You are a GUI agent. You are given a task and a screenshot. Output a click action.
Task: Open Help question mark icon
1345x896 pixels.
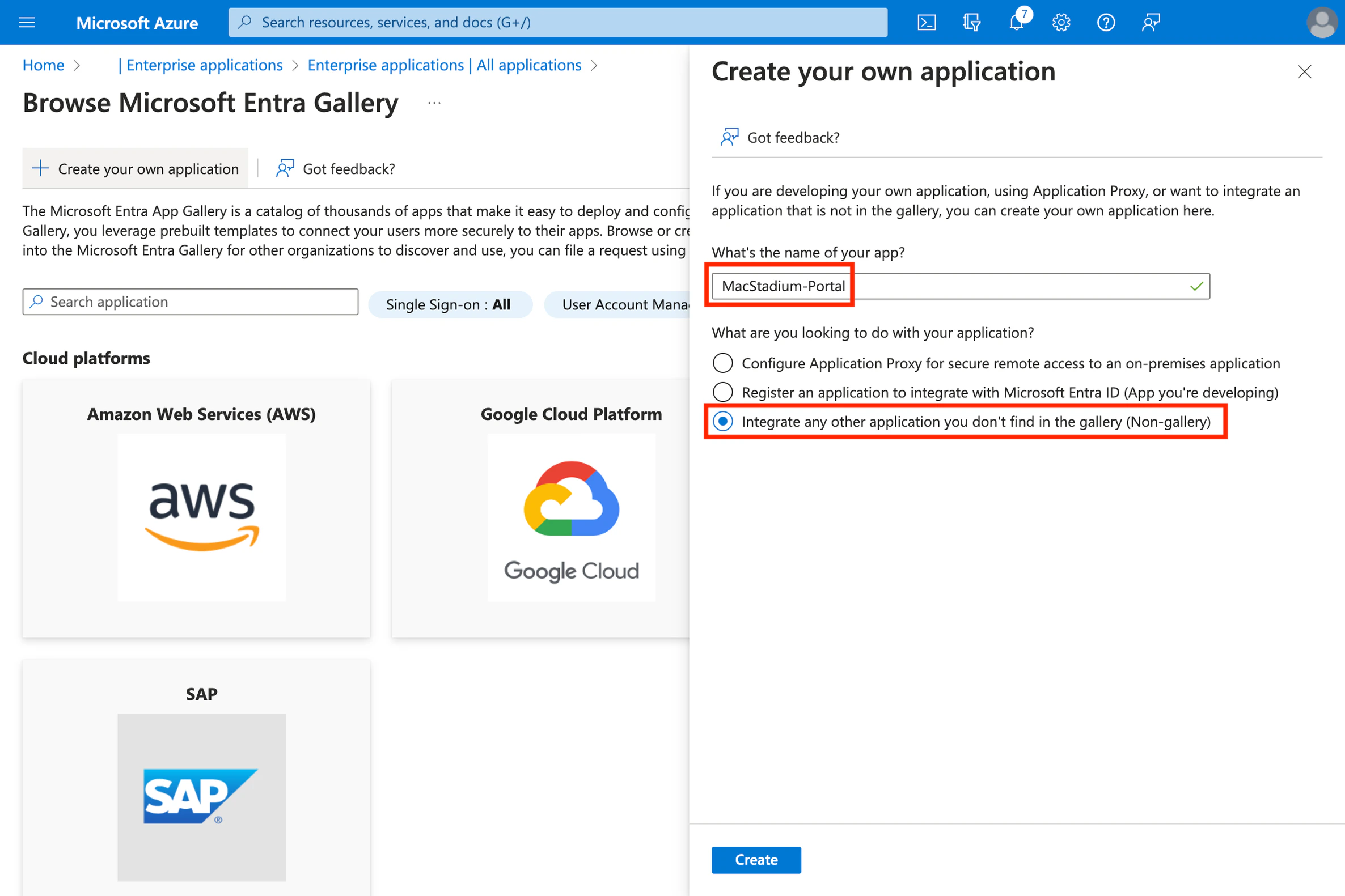point(1106,22)
